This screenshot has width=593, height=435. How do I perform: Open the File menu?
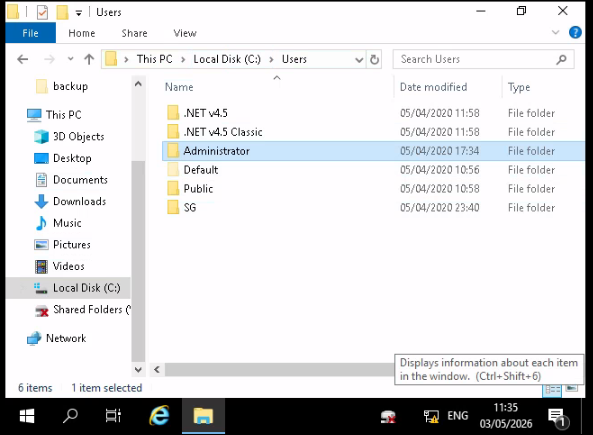click(x=30, y=33)
